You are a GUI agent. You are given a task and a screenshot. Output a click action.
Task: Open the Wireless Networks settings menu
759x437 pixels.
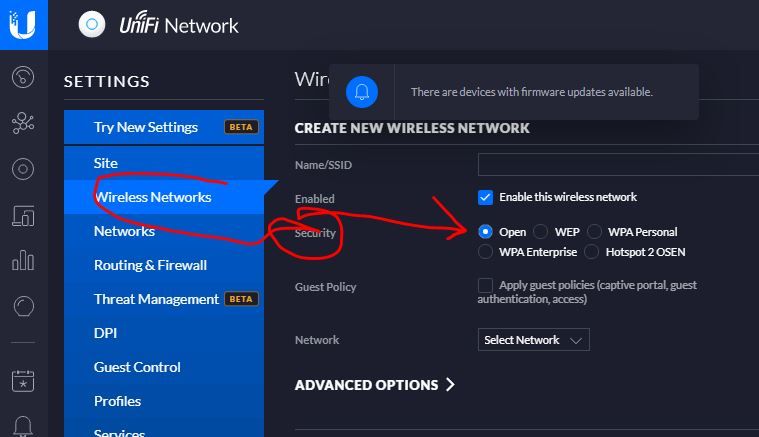[x=152, y=197]
